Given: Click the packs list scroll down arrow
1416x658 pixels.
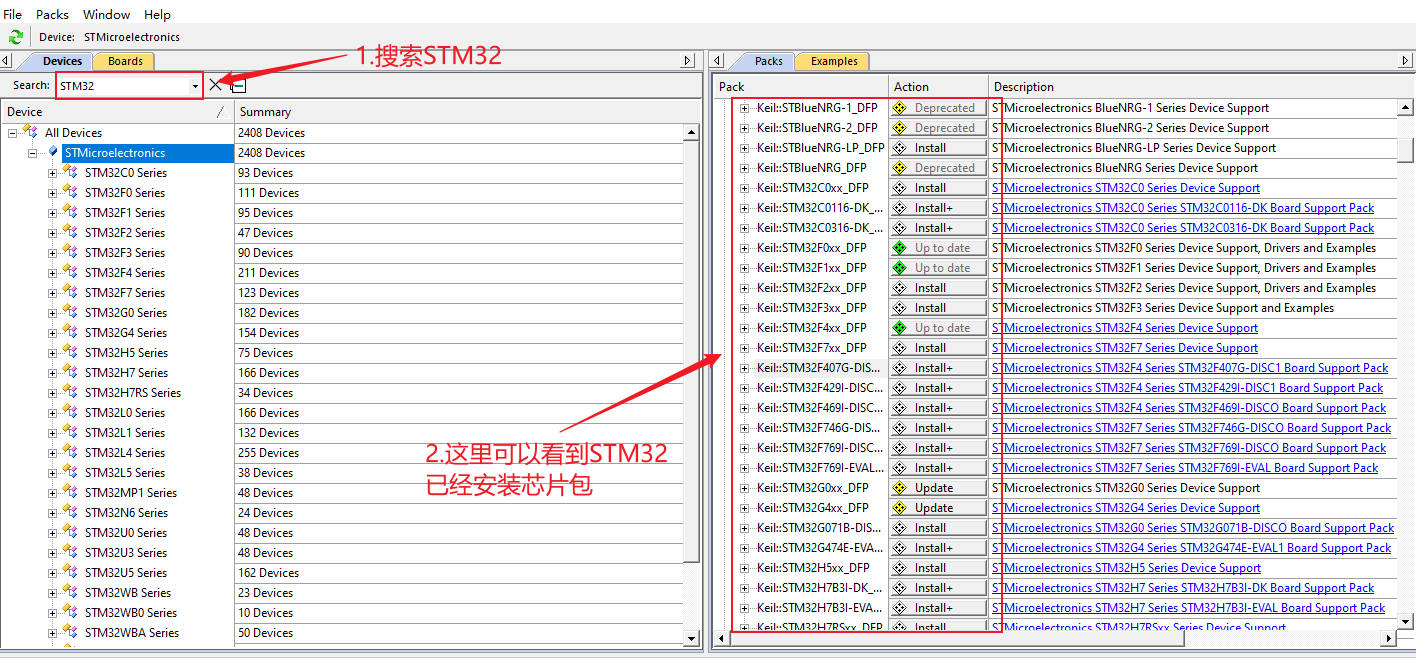Looking at the screenshot, I should [x=1405, y=621].
